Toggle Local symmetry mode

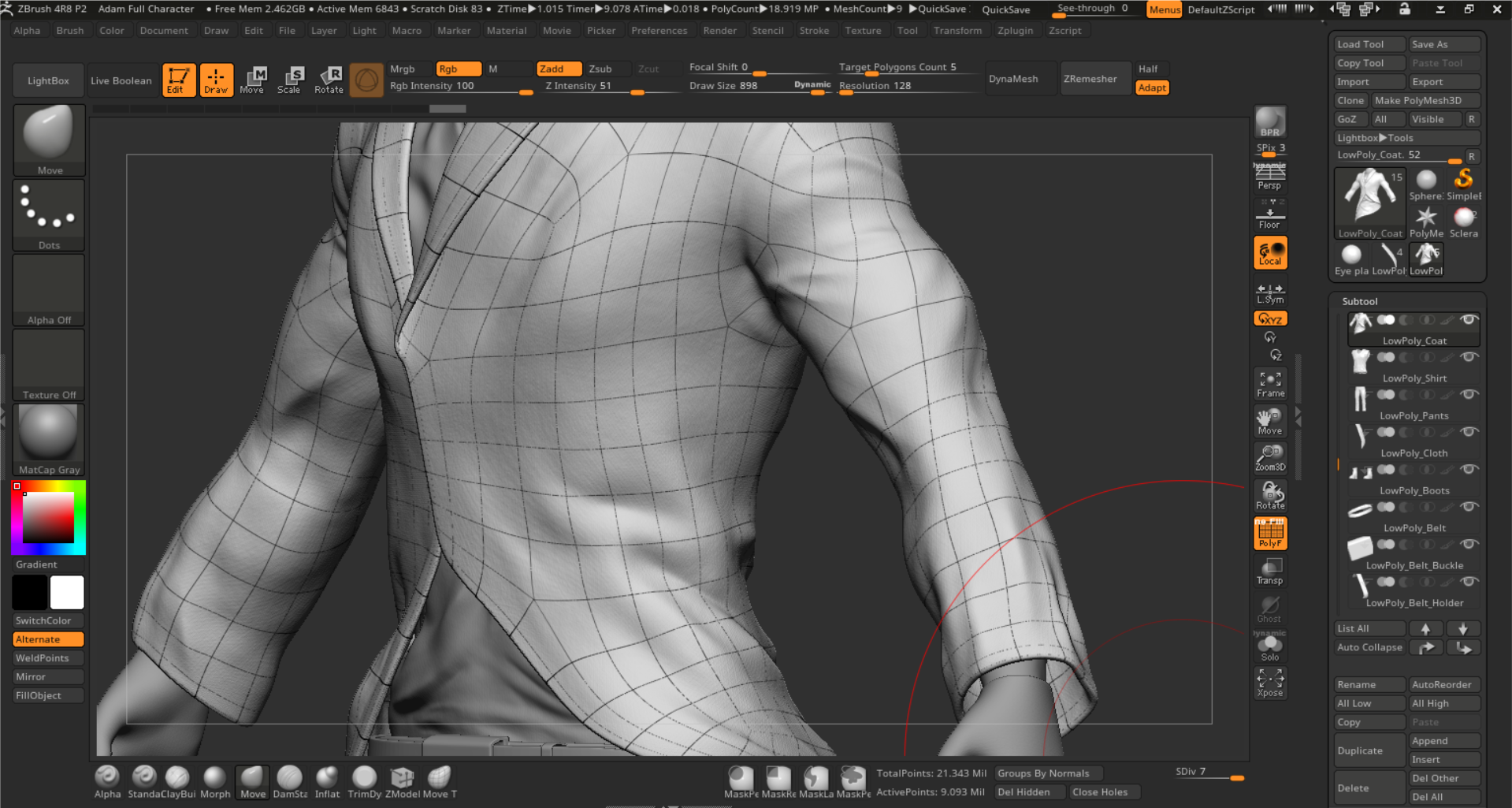[1270, 253]
